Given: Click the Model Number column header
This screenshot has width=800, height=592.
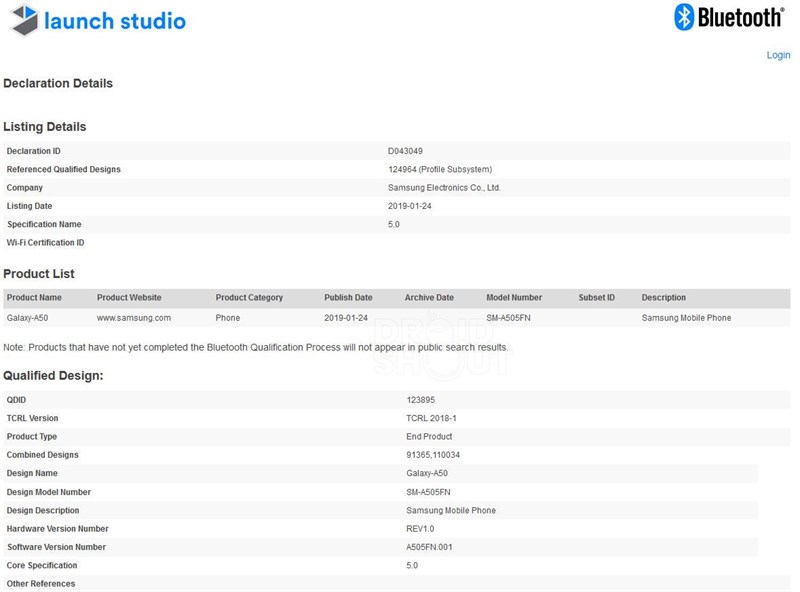Looking at the screenshot, I should click(514, 298).
